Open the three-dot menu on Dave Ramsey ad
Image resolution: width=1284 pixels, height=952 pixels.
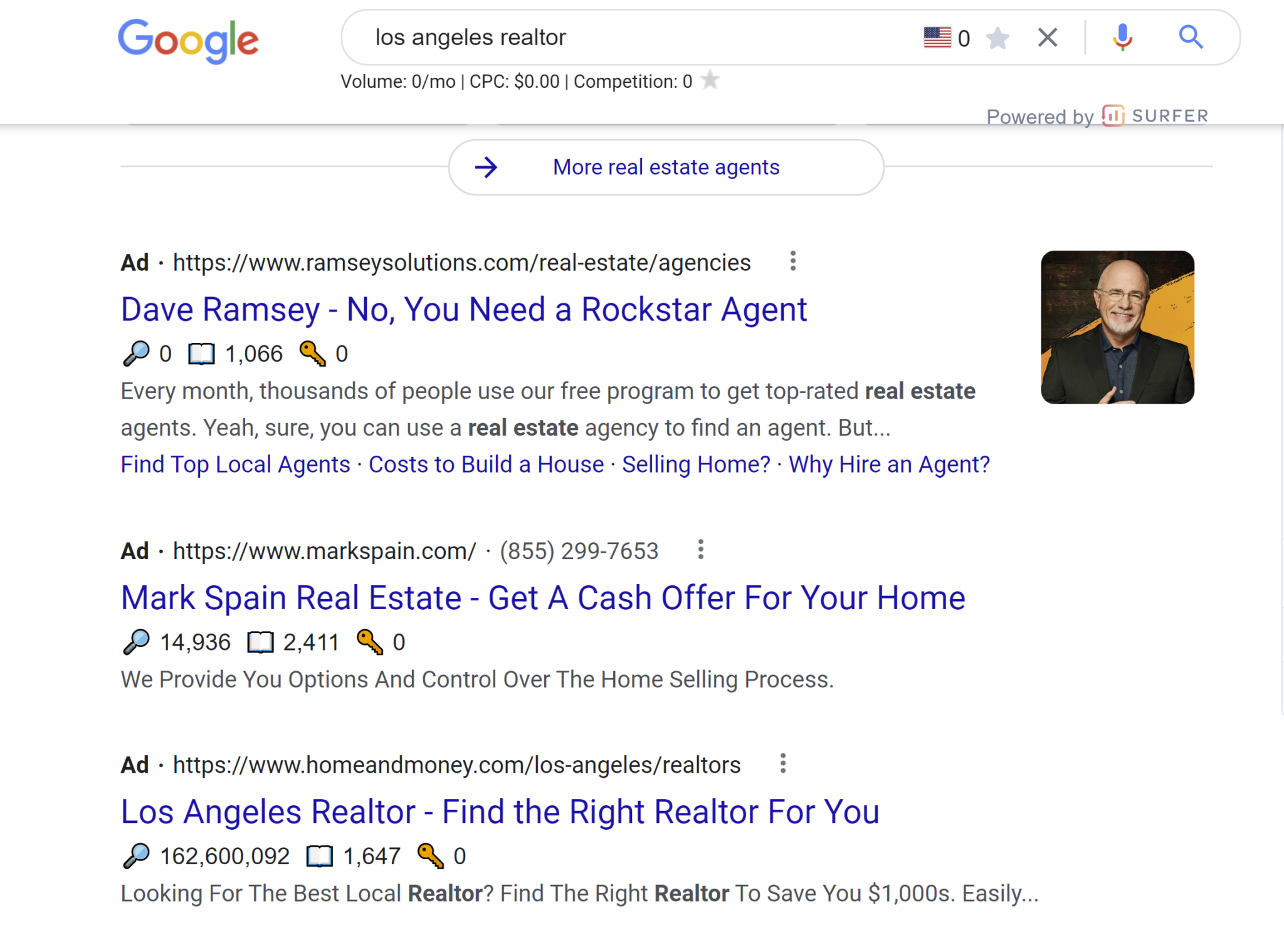(x=792, y=262)
